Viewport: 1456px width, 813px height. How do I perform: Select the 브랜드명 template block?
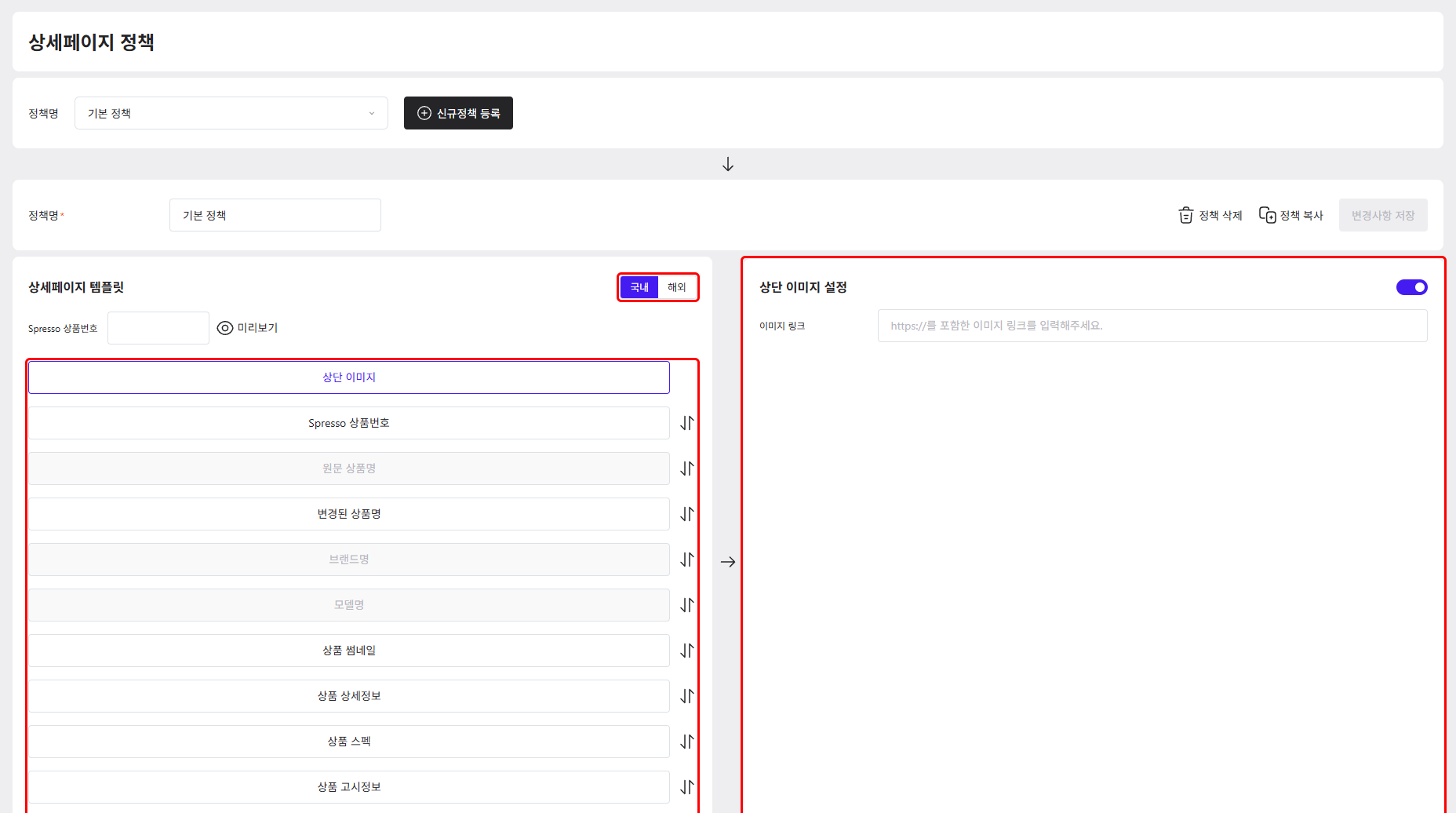pyautogui.click(x=349, y=560)
